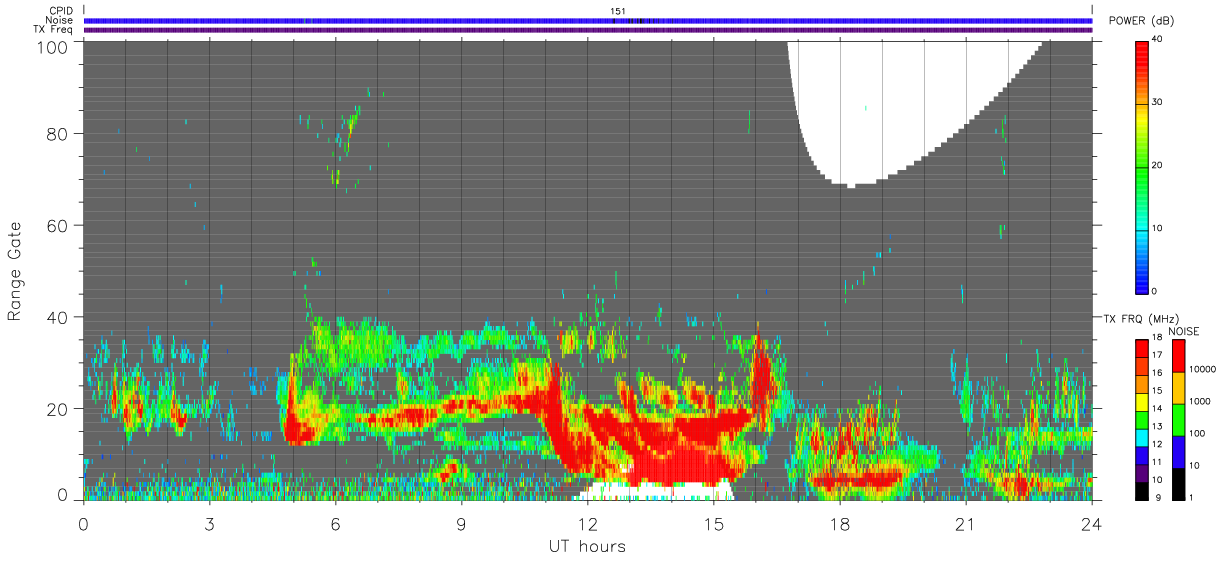Viewport: 1228px width, 567px height.
Task: Click the 'TX Freq' row label
Action: [x=54, y=29]
